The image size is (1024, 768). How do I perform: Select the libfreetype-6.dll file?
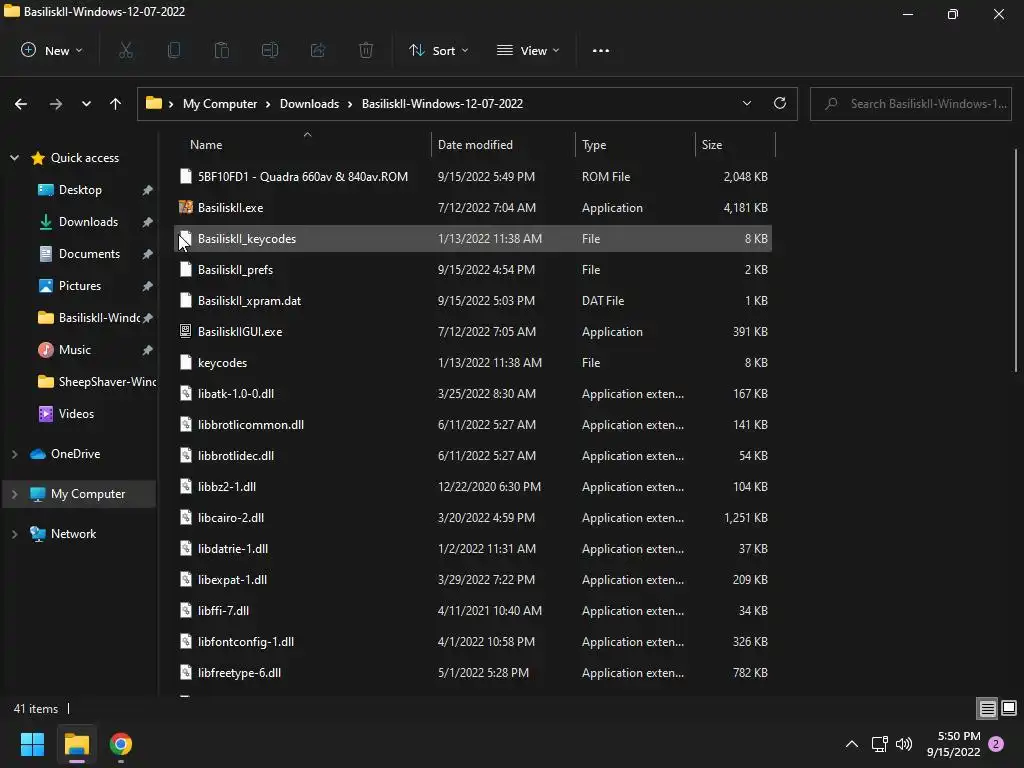(x=473, y=673)
